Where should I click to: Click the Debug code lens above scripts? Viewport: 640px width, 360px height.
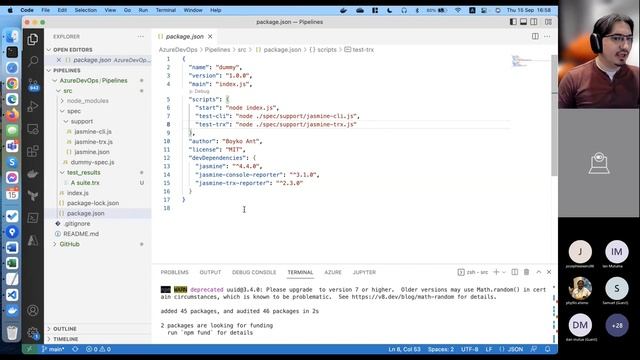coord(199,91)
